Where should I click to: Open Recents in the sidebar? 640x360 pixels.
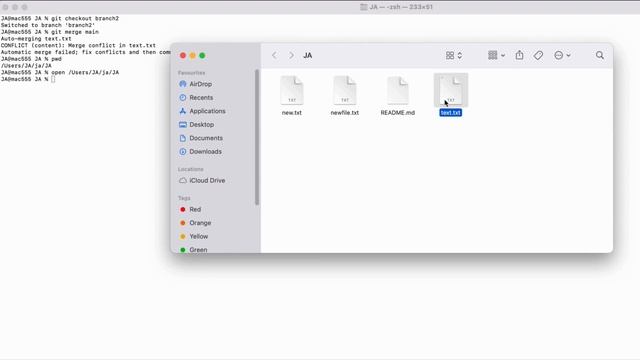201,98
